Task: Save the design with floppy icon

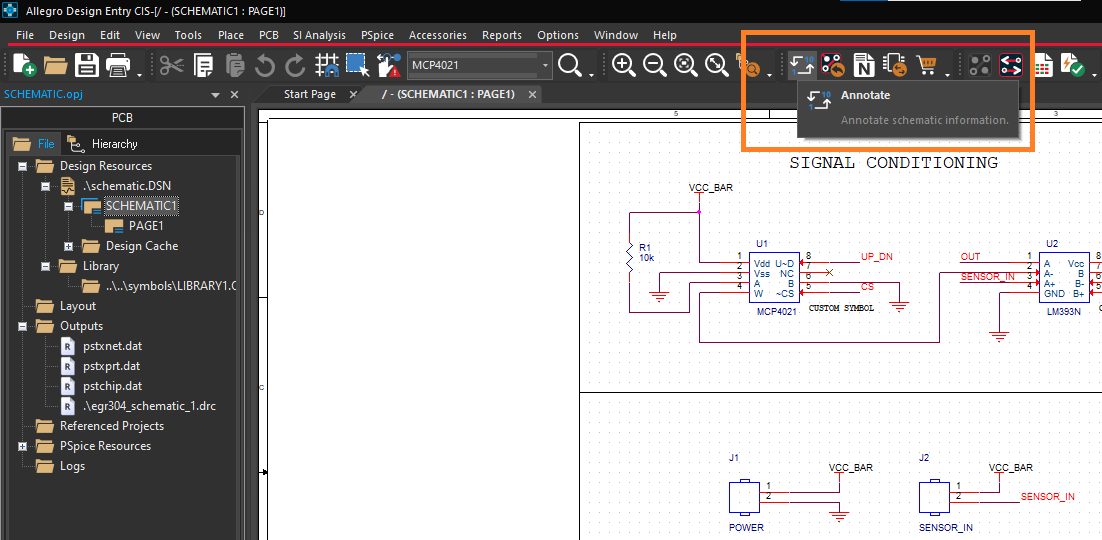Action: [87, 65]
